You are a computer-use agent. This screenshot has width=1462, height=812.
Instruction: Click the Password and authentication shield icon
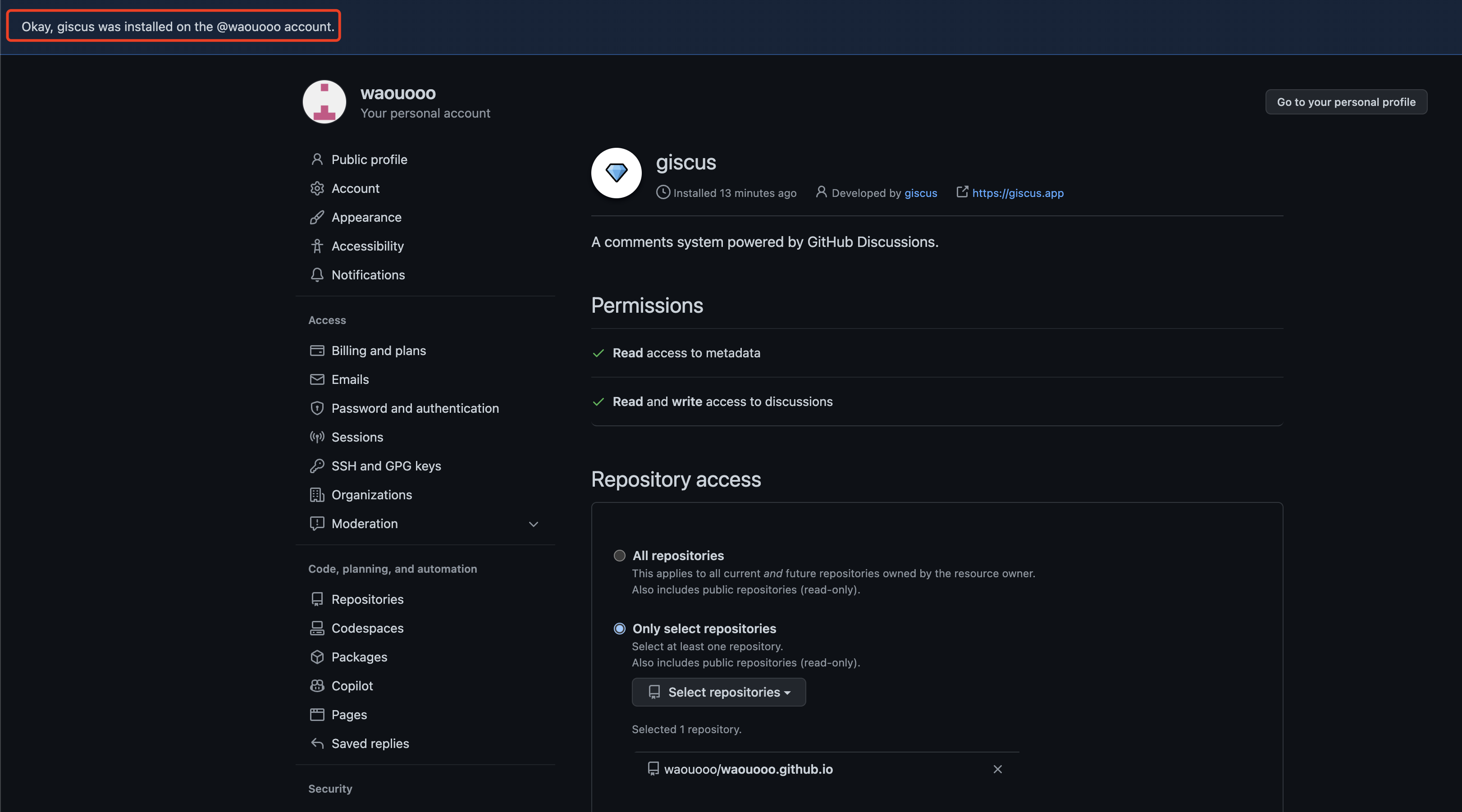click(x=317, y=409)
